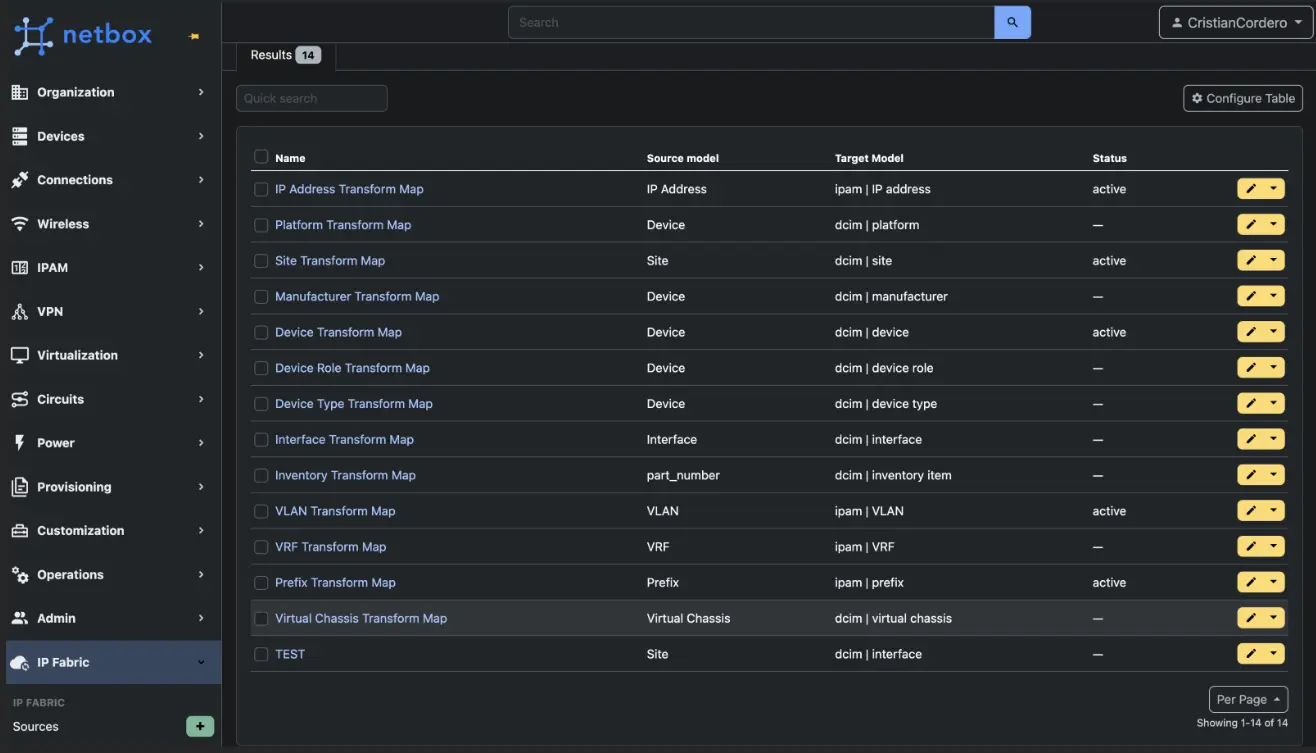Edit the IP Address Transform Map pencil icon
The image size is (1316, 753).
click(1250, 189)
